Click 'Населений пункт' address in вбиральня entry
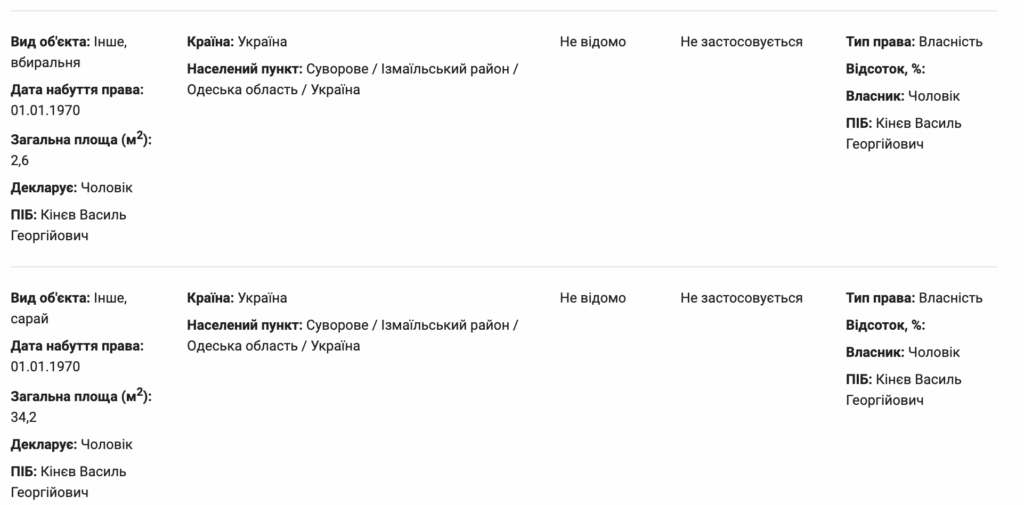 coord(352,79)
